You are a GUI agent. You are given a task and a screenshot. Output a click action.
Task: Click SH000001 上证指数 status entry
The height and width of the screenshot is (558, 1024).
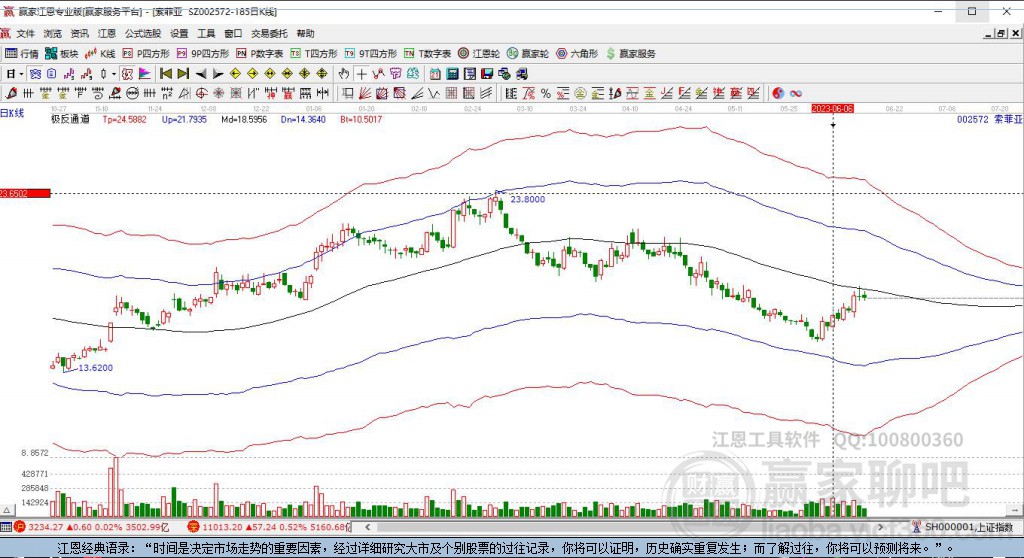[964, 527]
